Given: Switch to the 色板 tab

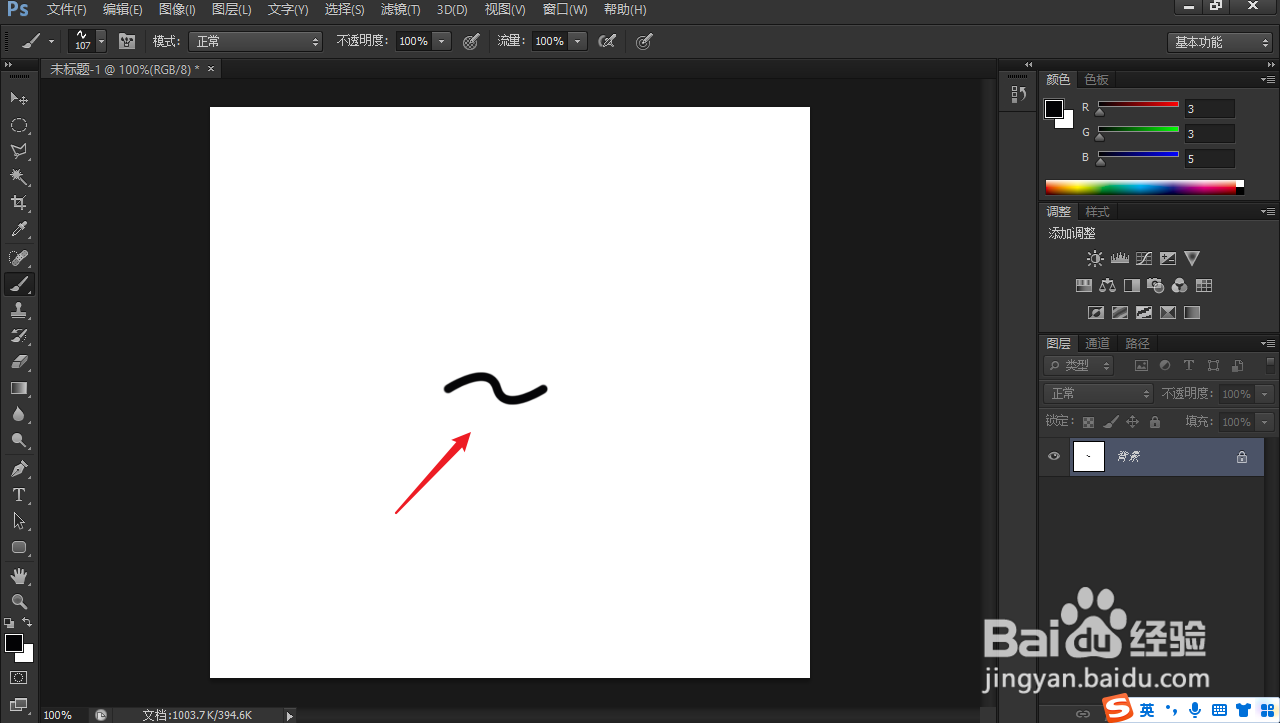Looking at the screenshot, I should [1097, 79].
